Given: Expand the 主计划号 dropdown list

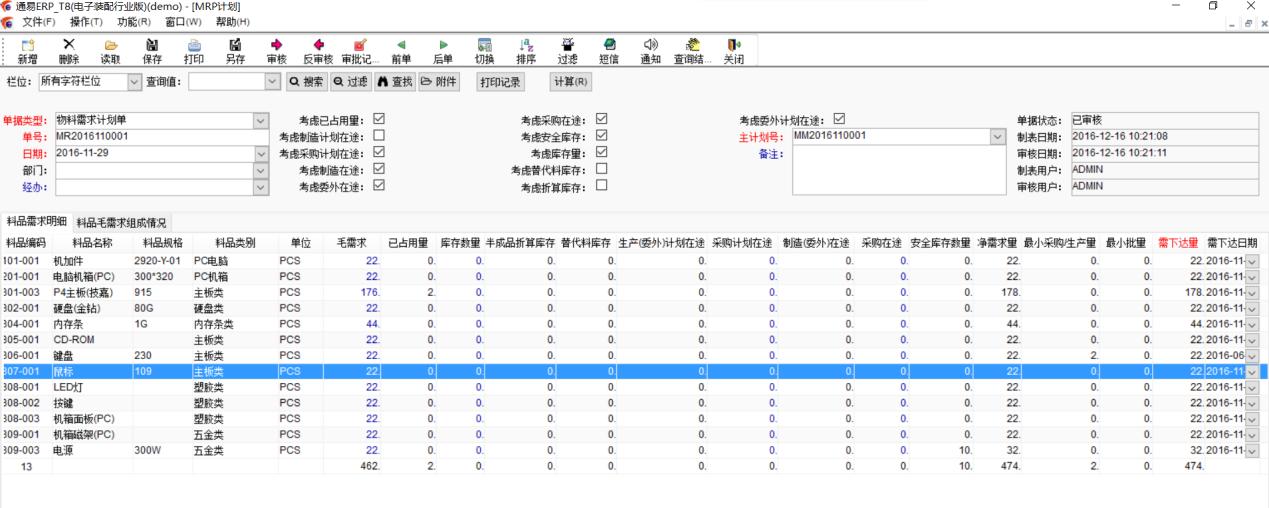Looking at the screenshot, I should click(x=996, y=136).
